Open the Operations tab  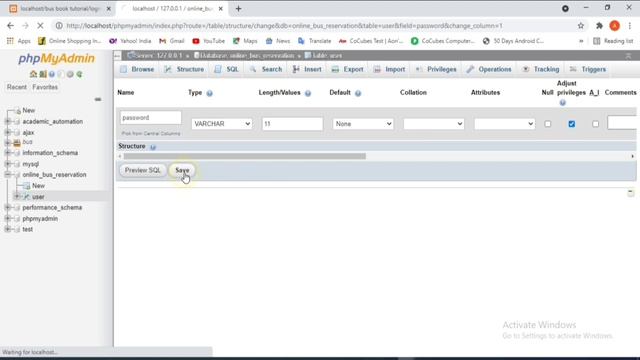click(x=489, y=69)
